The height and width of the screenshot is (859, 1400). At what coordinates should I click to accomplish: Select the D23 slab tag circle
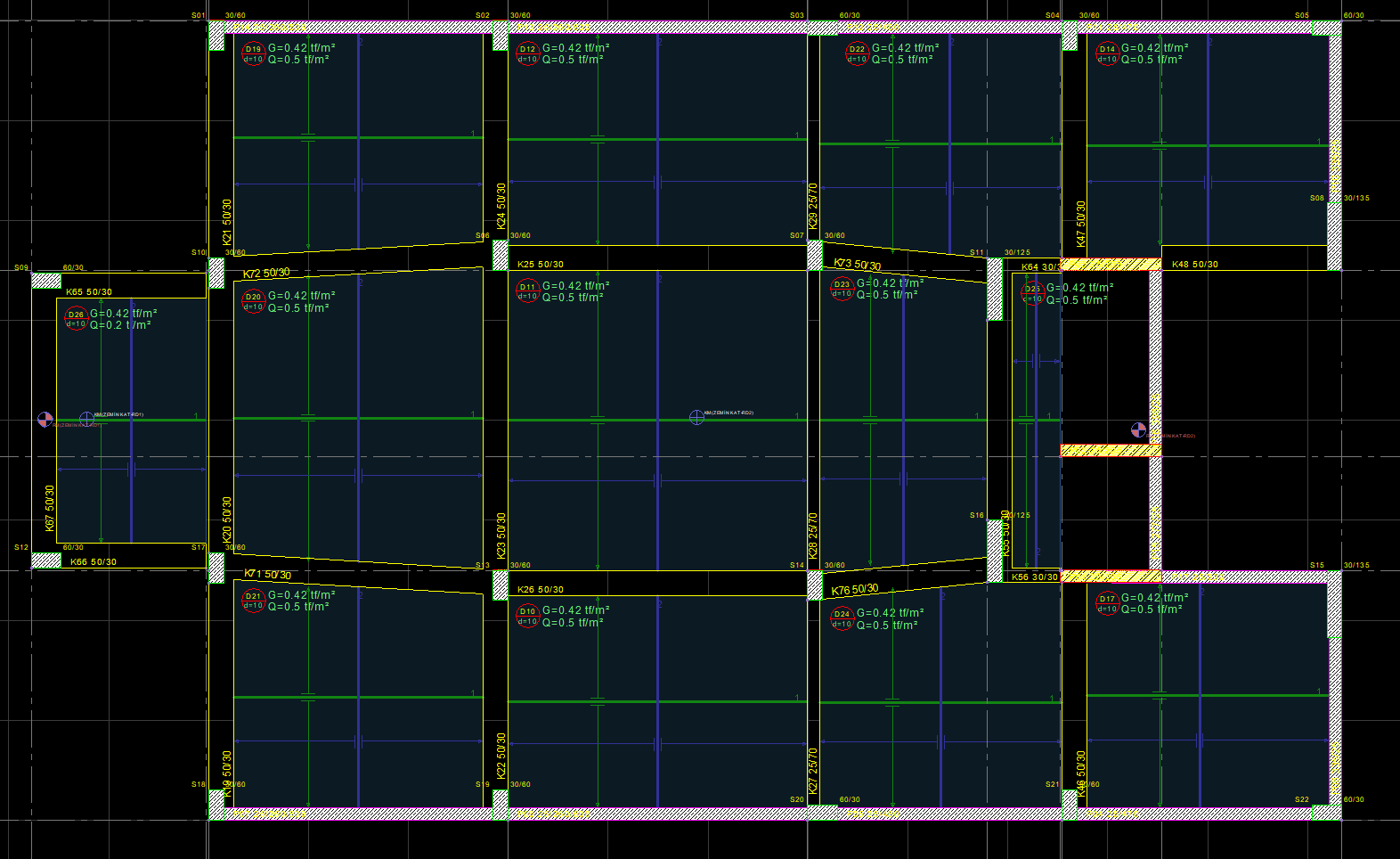(x=842, y=289)
